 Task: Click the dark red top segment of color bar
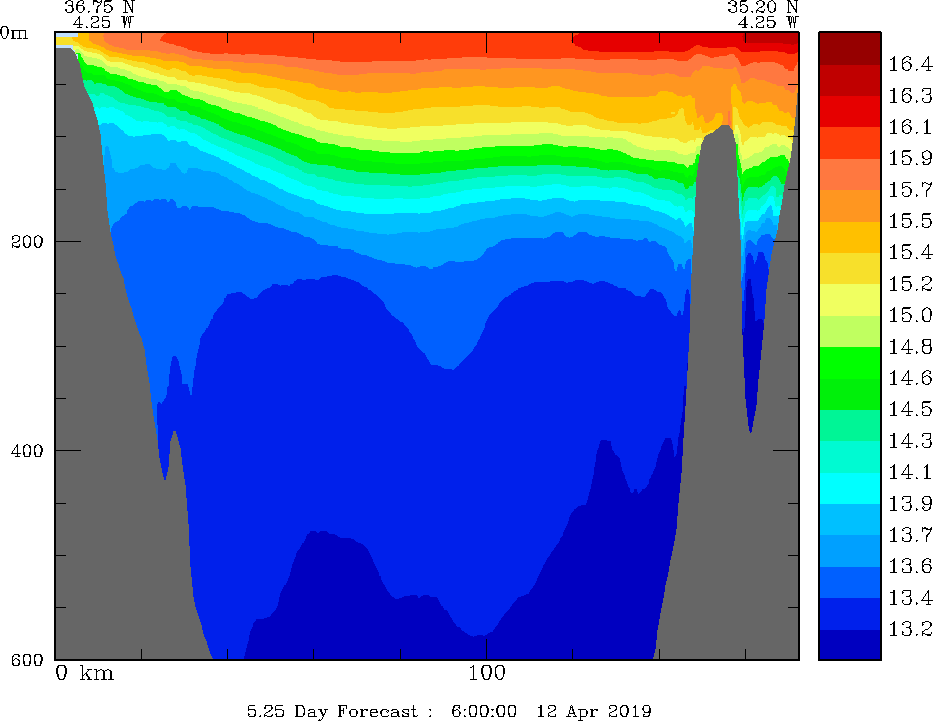850,49
